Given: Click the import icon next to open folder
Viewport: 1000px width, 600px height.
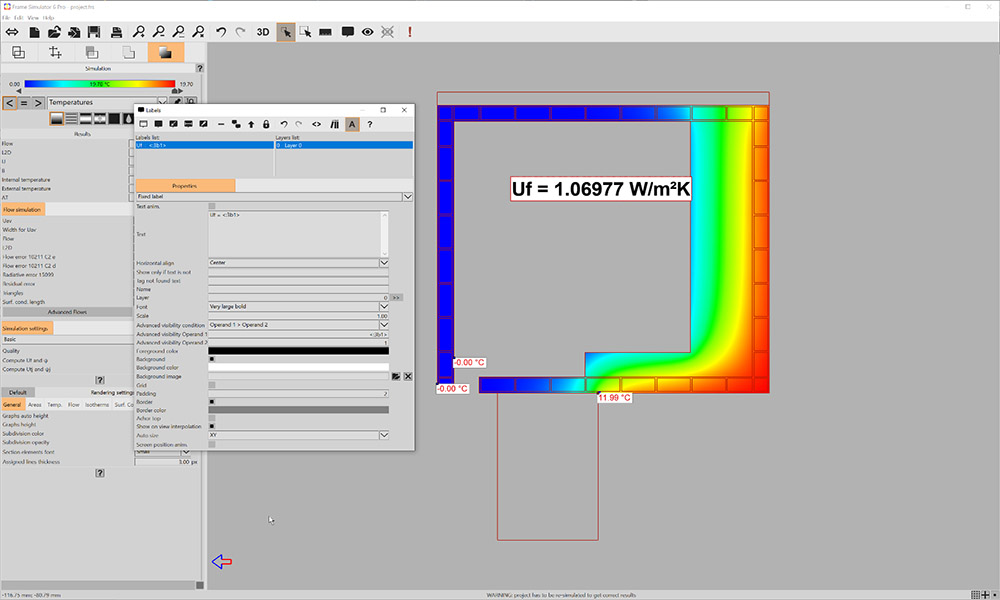Looking at the screenshot, I should coord(75,32).
